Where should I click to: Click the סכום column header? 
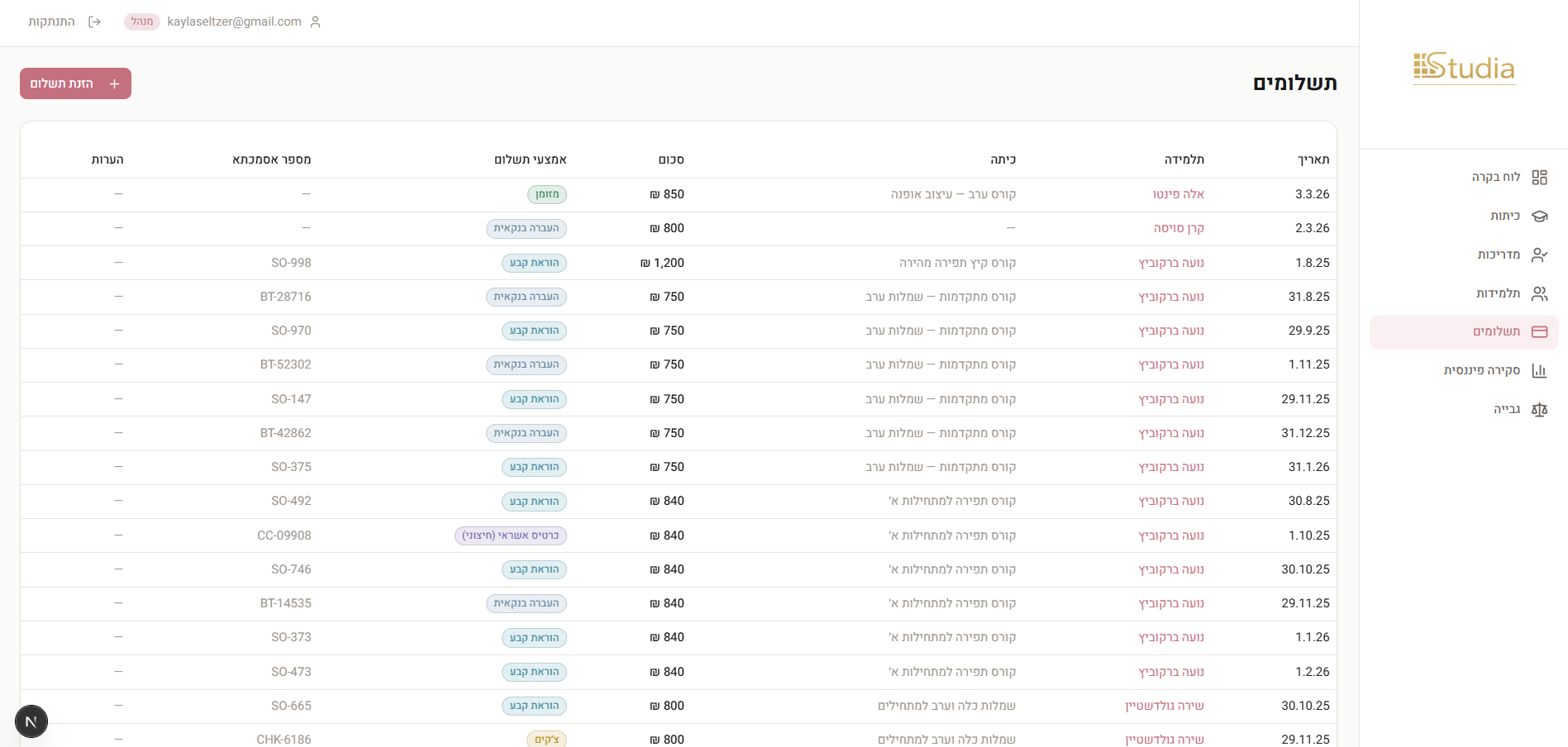click(x=670, y=159)
